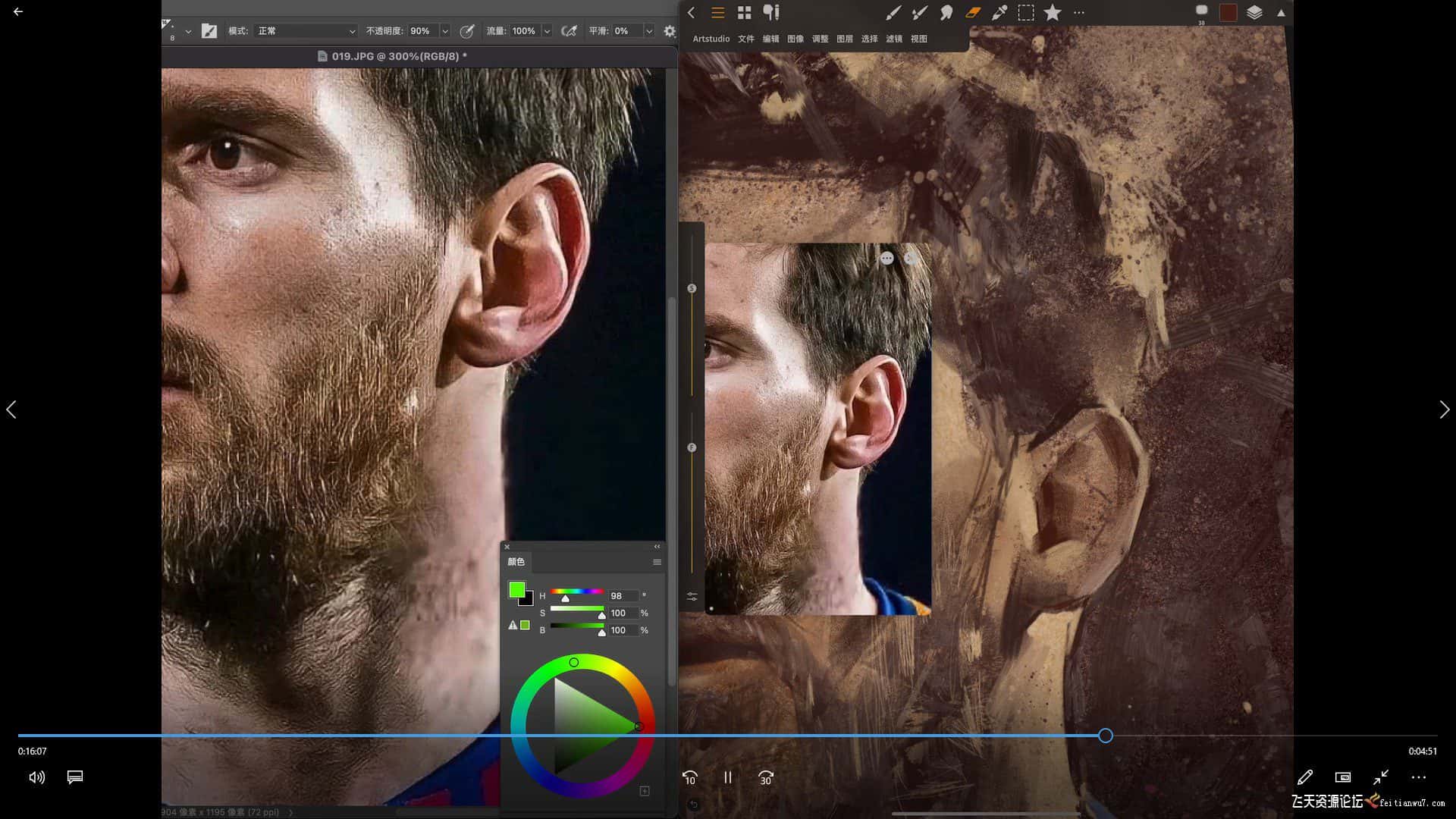The image size is (1456, 819).
Task: Toggle pressure-for-opacity button beside 不透明度
Action: click(467, 31)
